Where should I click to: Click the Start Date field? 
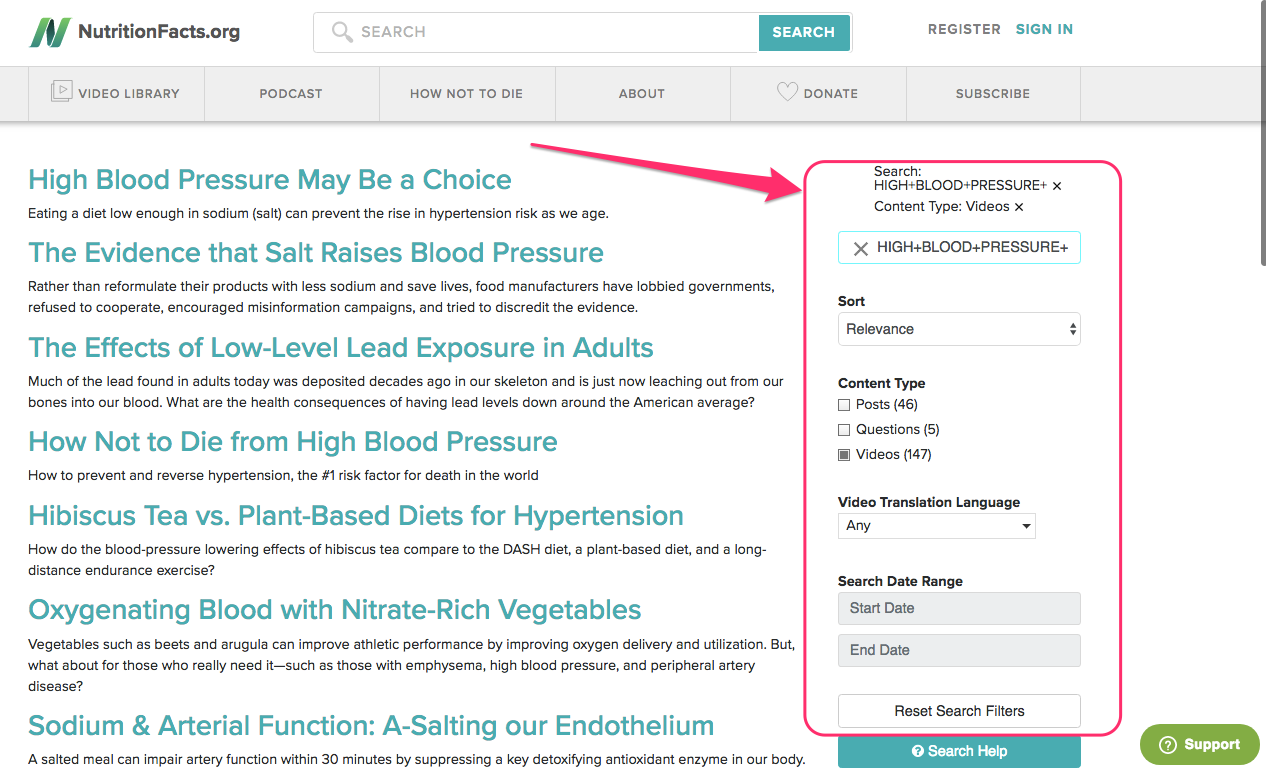click(959, 608)
